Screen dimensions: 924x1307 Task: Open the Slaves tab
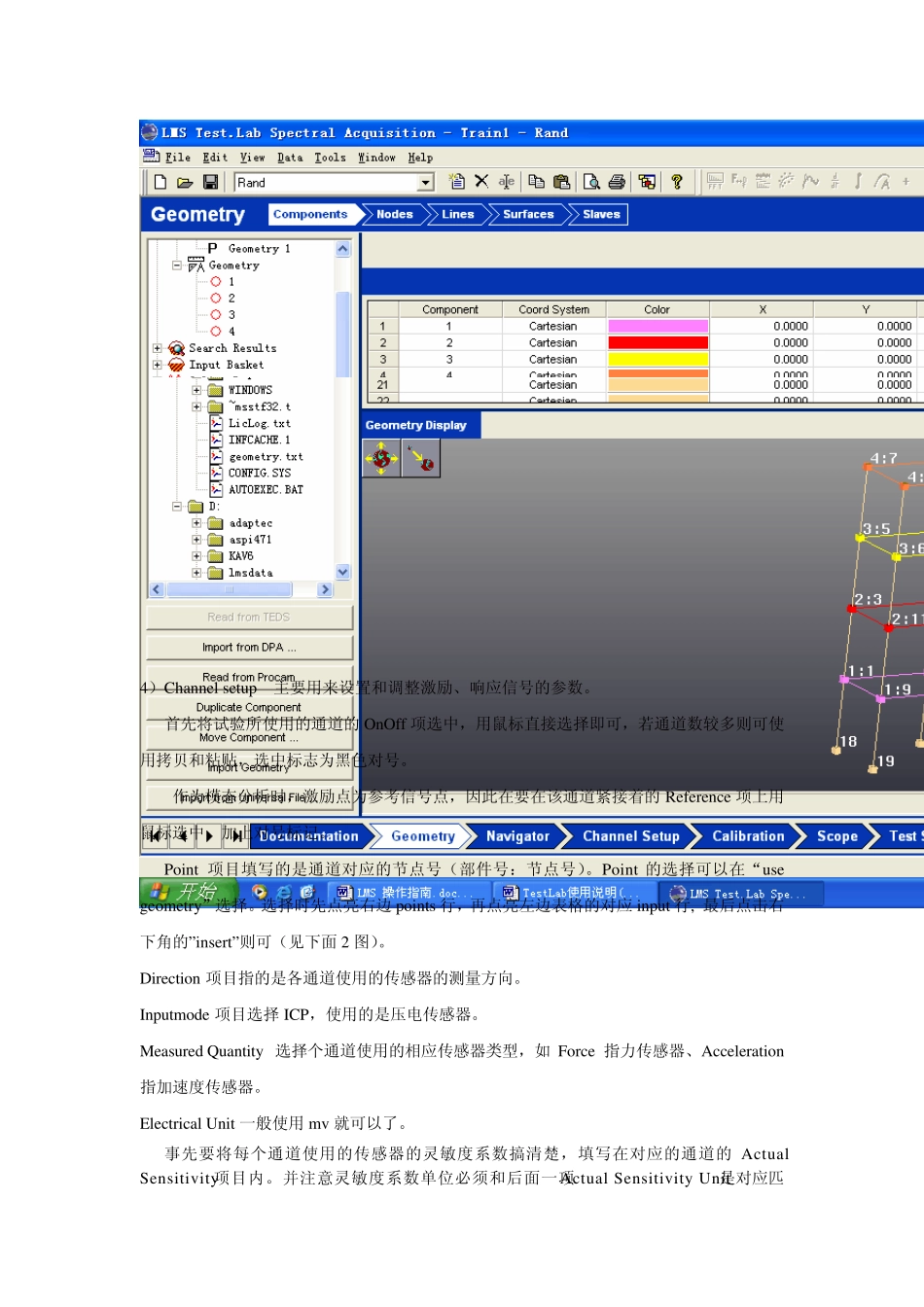click(601, 214)
